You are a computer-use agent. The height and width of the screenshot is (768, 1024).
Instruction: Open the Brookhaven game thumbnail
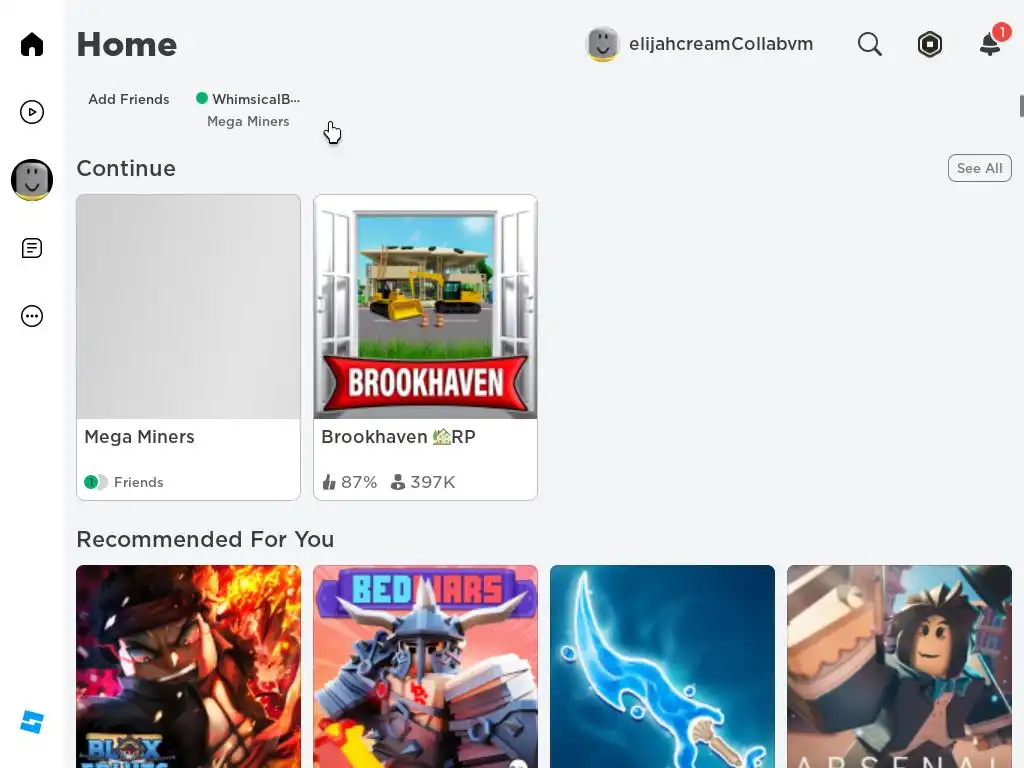(x=425, y=306)
